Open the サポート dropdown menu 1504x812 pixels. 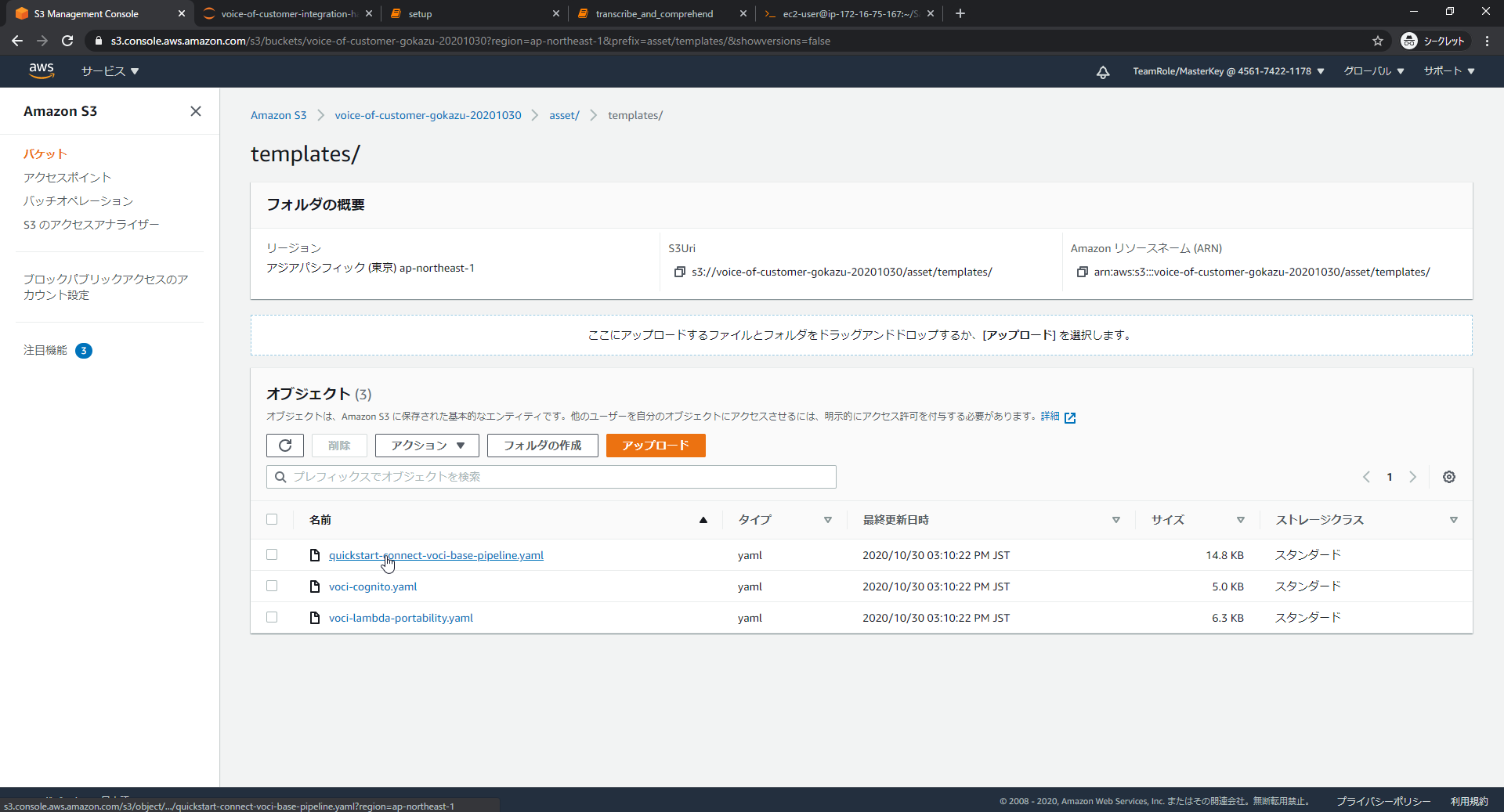click(1449, 71)
